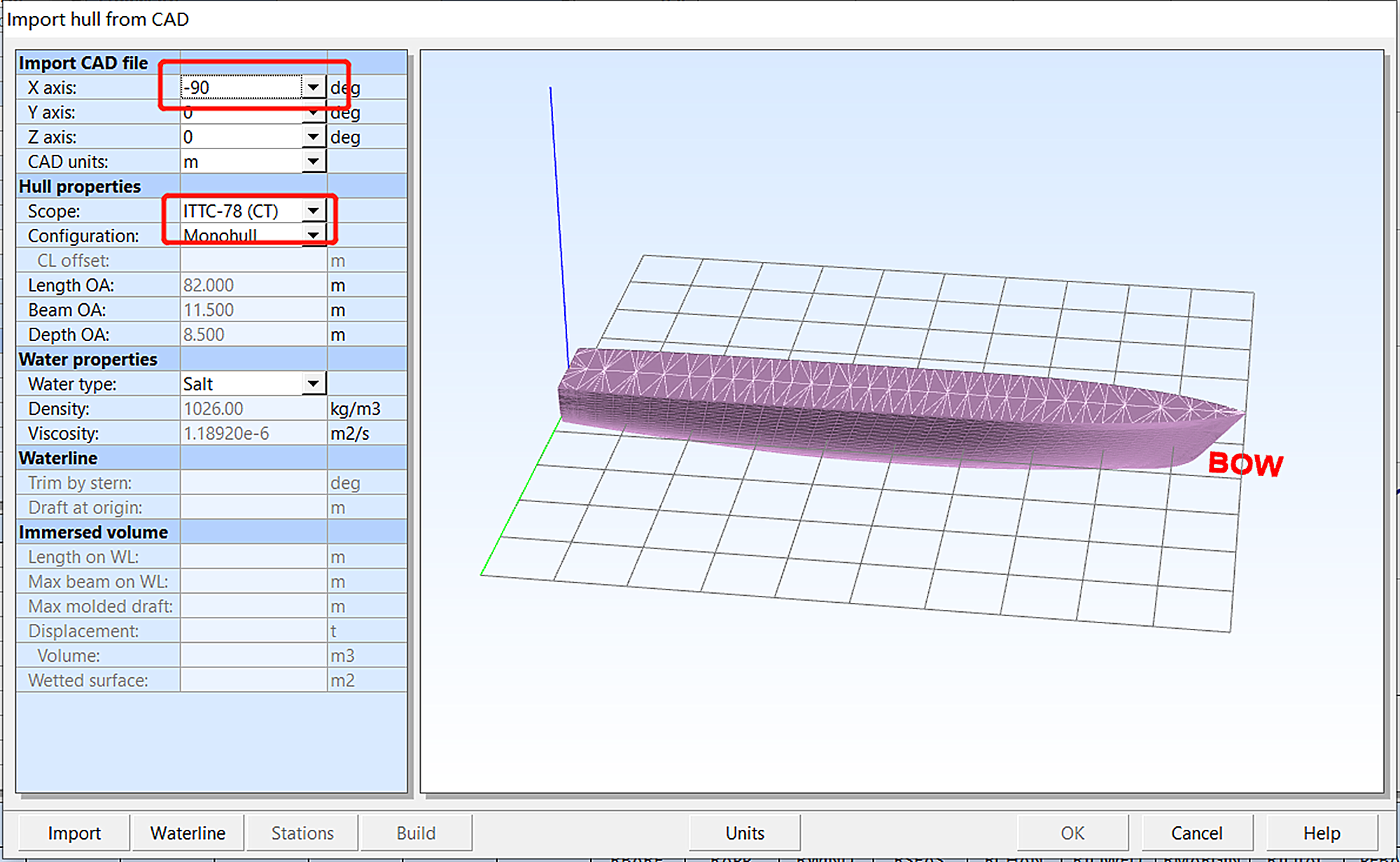Open the Water type dropdown showing Salt

click(x=314, y=383)
